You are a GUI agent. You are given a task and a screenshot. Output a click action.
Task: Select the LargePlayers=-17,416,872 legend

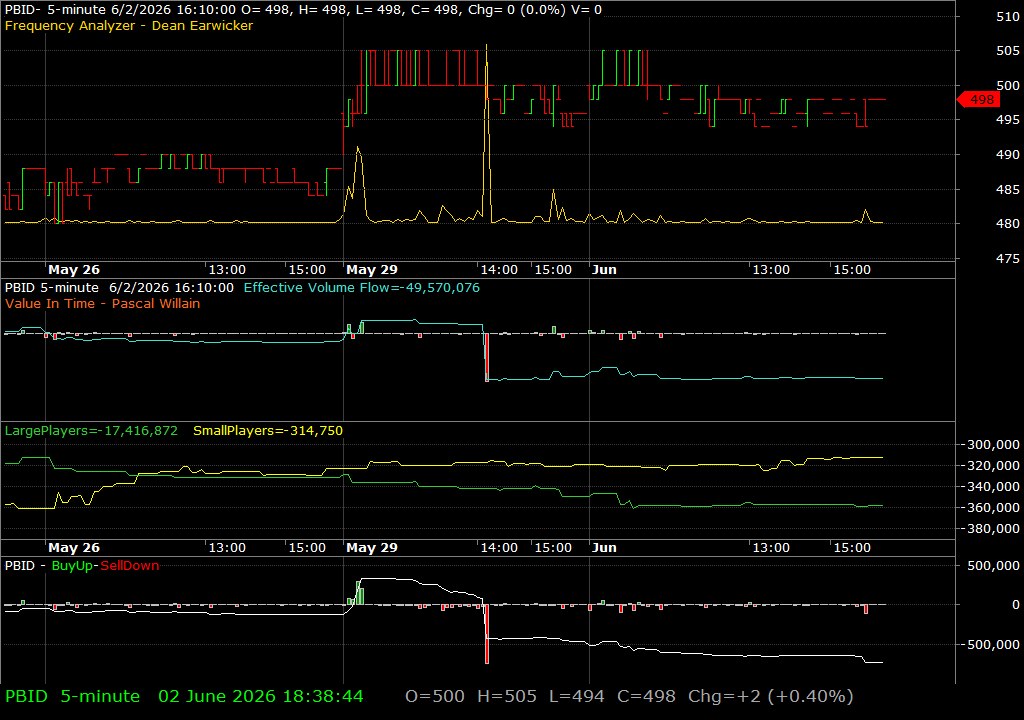[x=91, y=431]
